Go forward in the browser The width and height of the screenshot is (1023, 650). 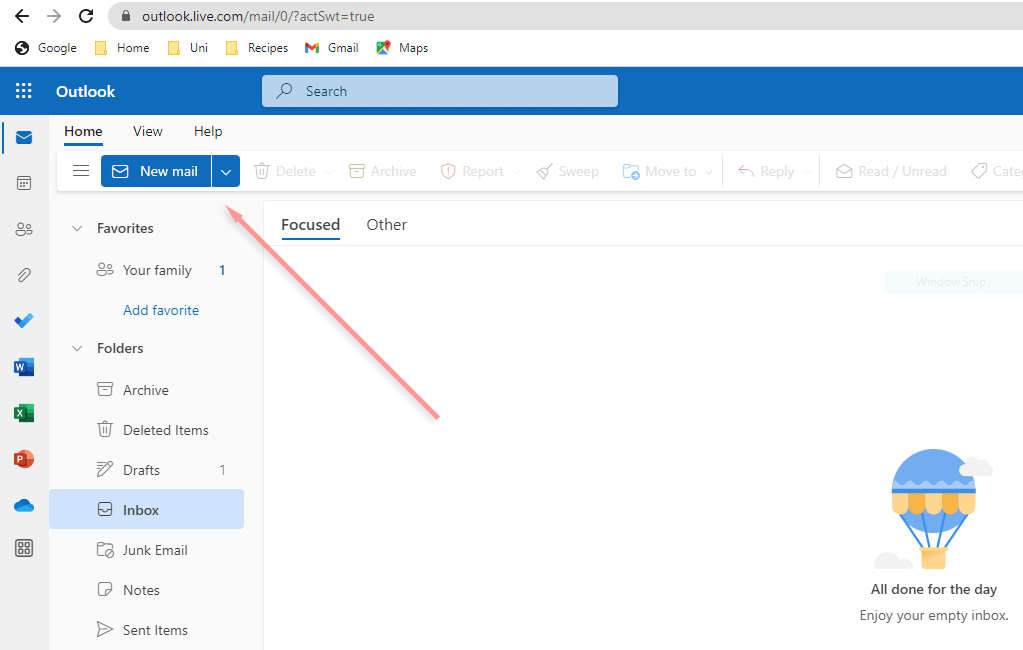tap(53, 16)
